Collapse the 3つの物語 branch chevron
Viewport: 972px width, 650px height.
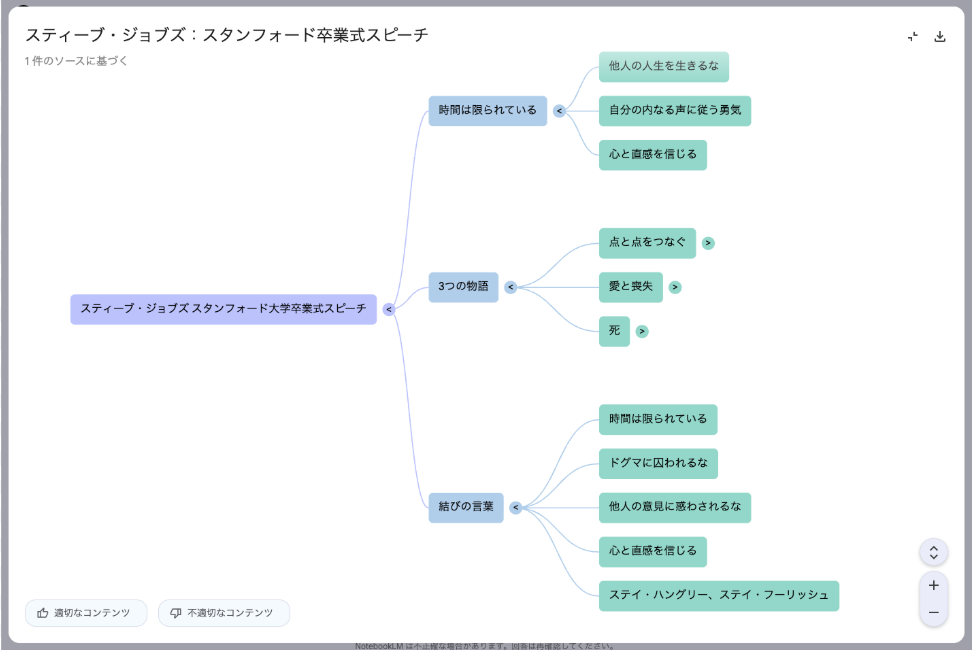[510, 287]
